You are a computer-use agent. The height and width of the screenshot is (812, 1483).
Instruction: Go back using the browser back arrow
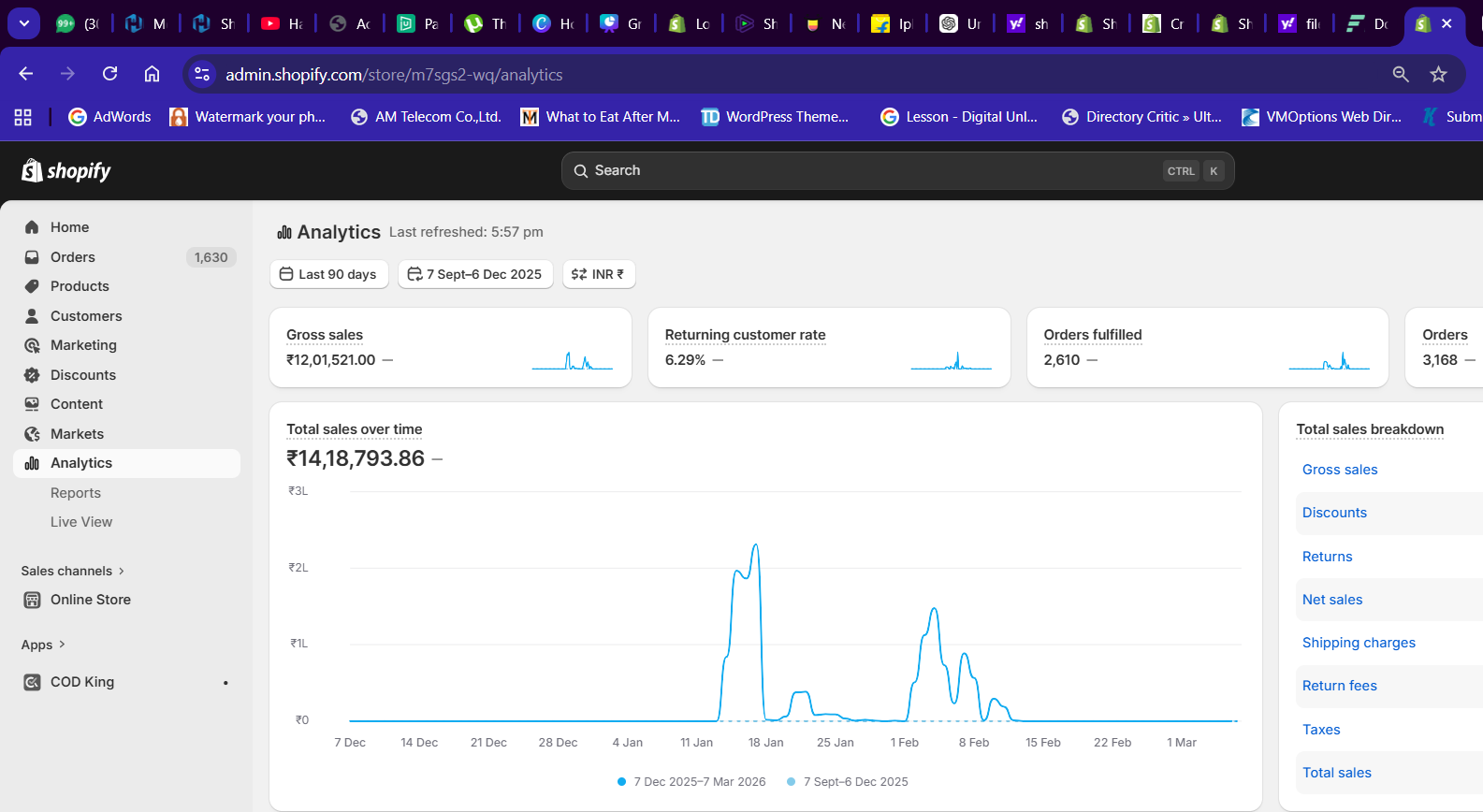point(26,74)
